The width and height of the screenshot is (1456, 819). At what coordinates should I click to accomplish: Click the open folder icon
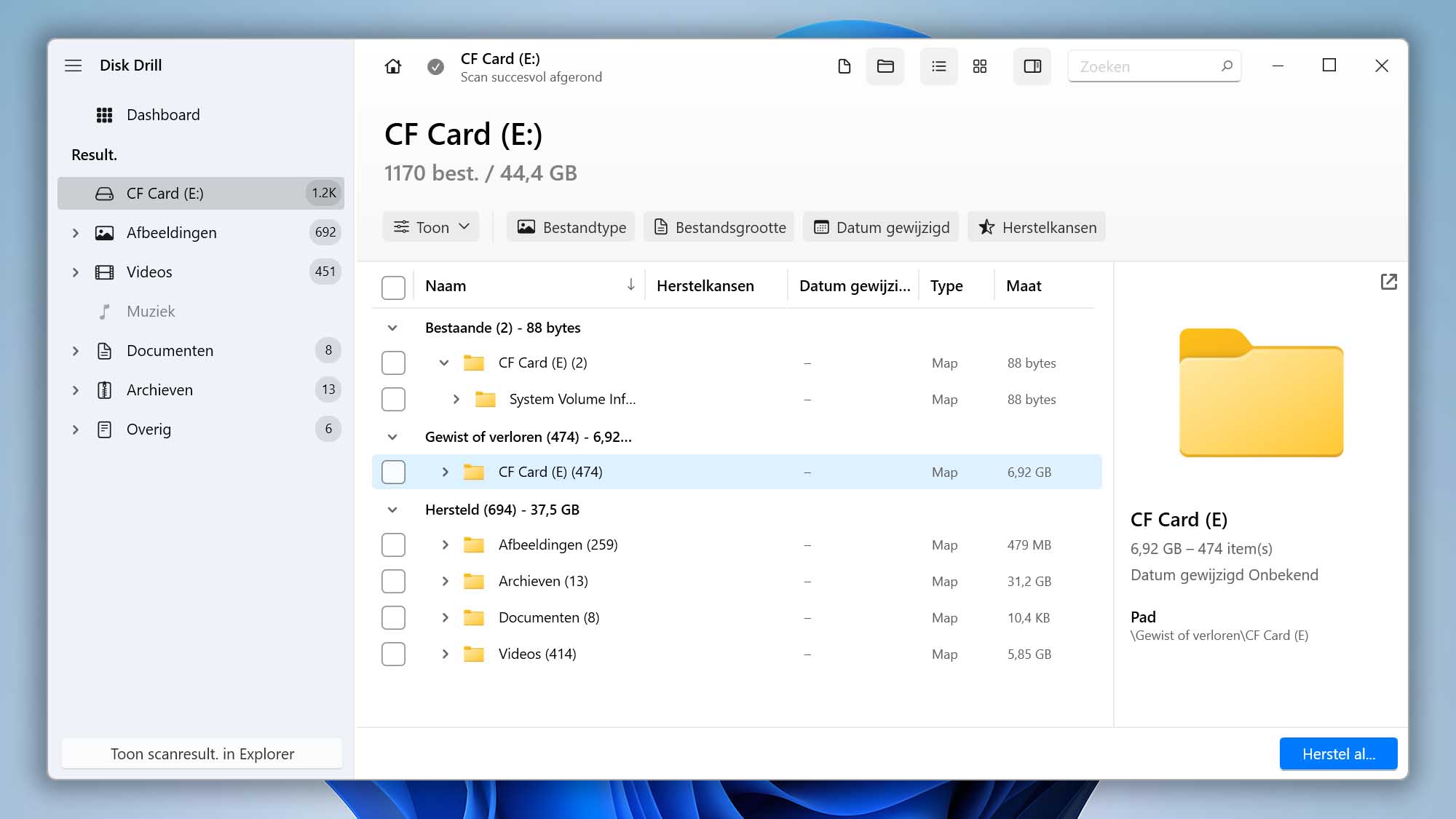(x=885, y=66)
